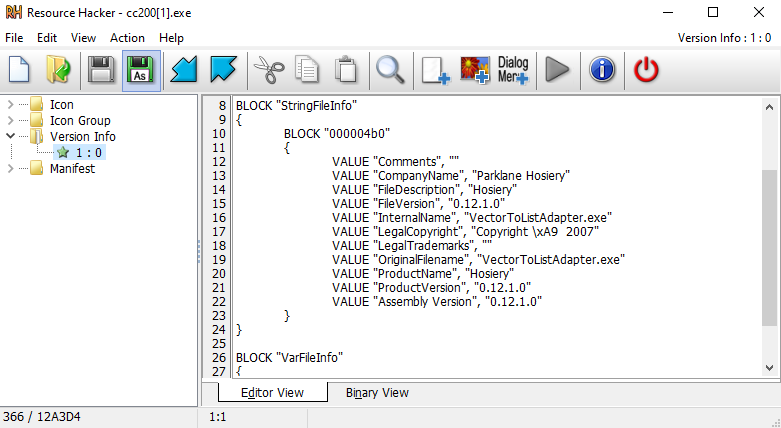This screenshot has width=781, height=428.
Task: Open the Dialog Menu tool
Action: coord(513,70)
